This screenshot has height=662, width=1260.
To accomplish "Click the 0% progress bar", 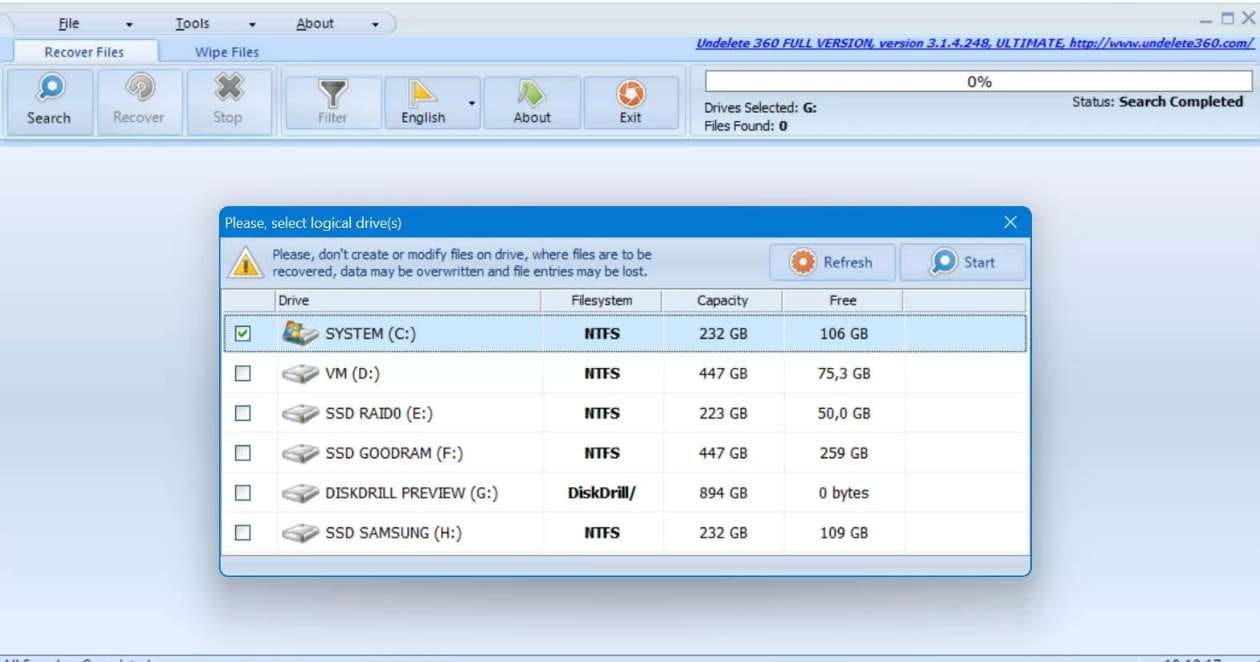I will pos(979,82).
